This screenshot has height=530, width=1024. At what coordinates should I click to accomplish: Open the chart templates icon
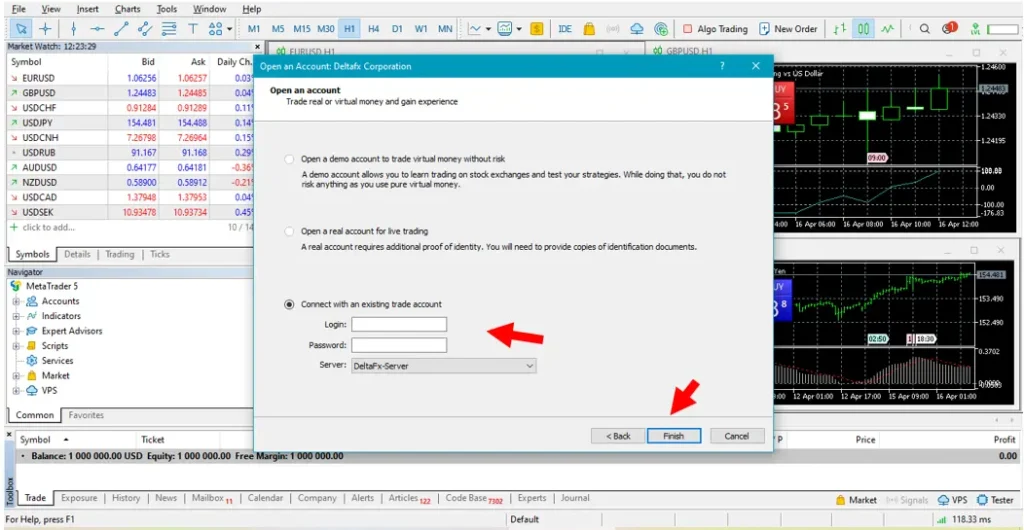point(505,29)
